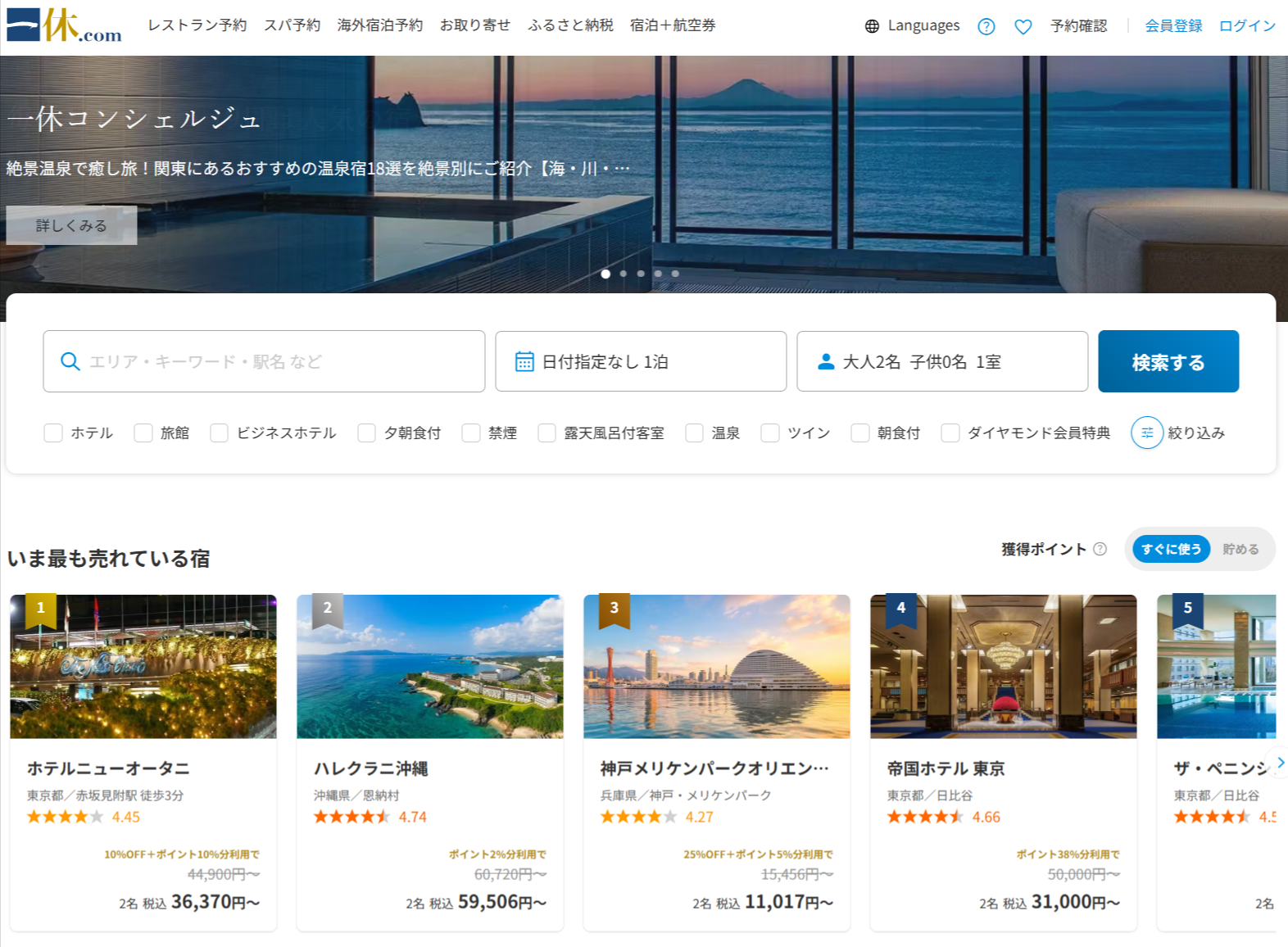1288x947 pixels.
Task: Expand the 大人2名 子供0名 1室 guest selector
Action: tap(942, 361)
